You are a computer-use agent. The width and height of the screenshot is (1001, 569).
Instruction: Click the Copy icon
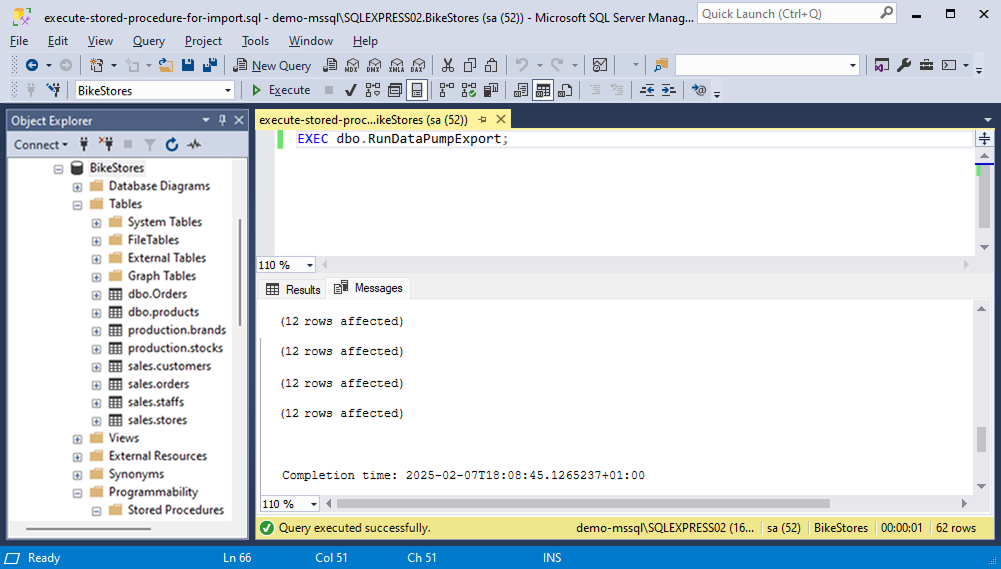click(470, 65)
